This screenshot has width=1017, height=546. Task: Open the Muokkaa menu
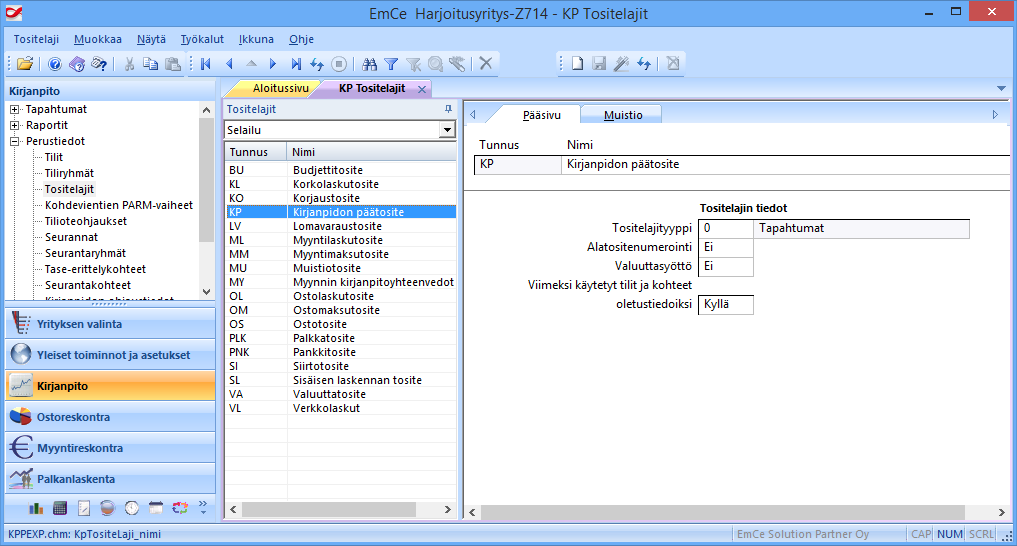coord(98,39)
